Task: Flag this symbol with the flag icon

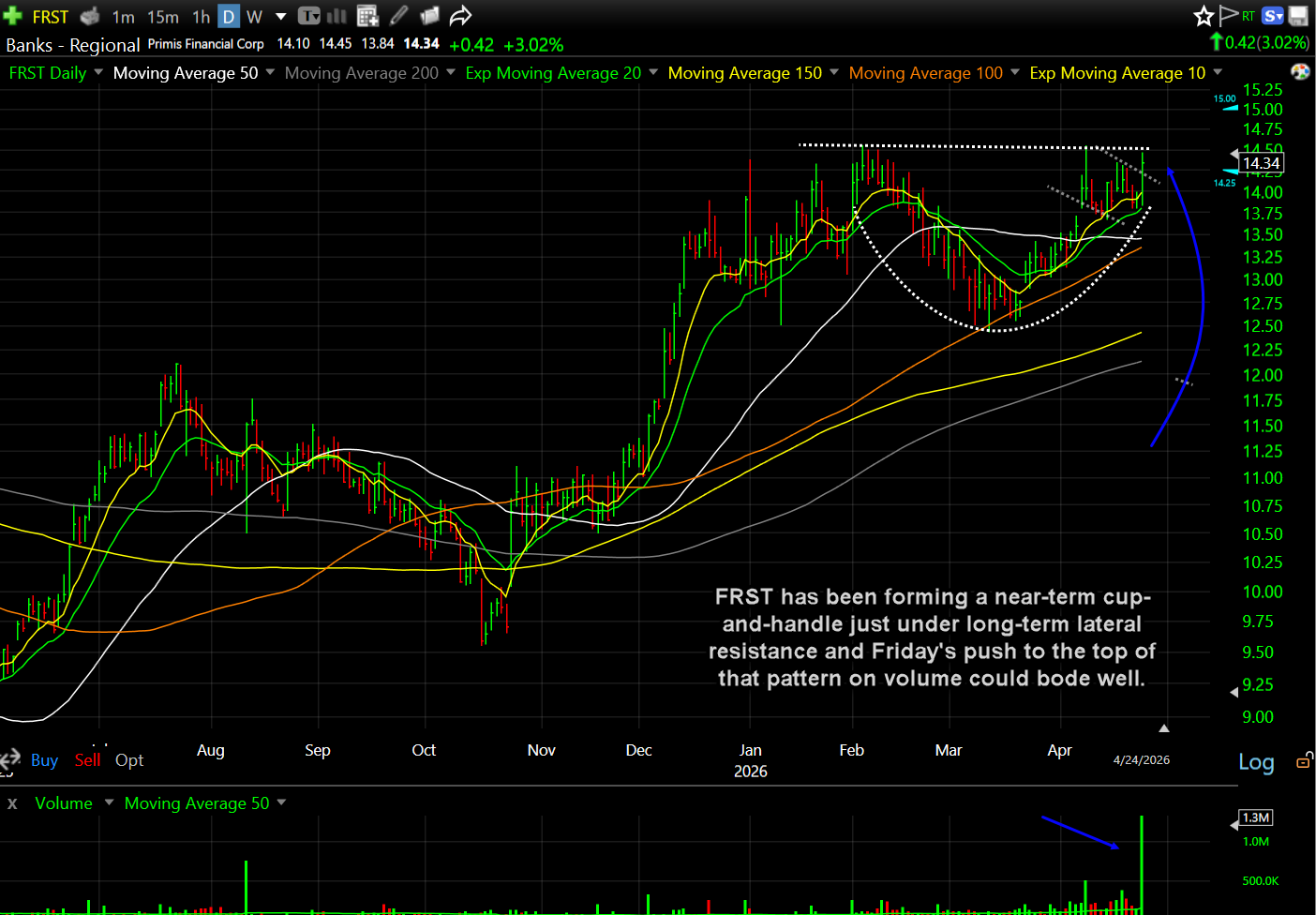Action: (1229, 15)
